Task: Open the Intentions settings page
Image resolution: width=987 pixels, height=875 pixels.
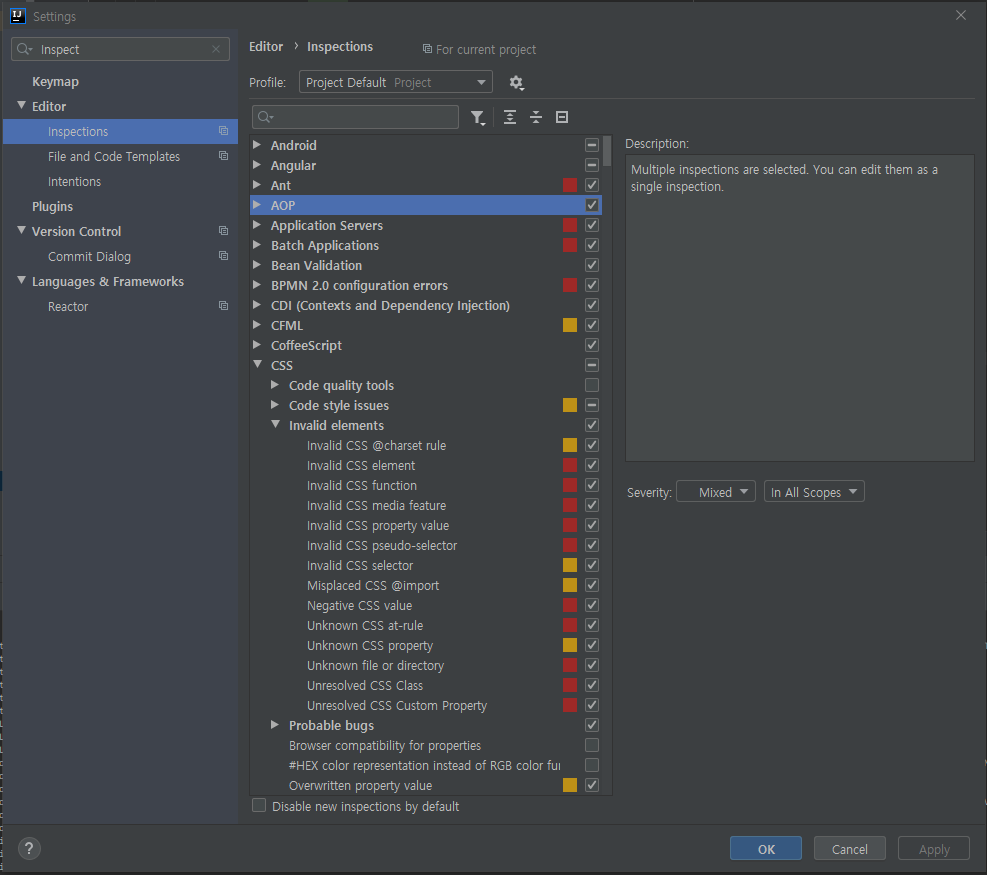Action: pyautogui.click(x=74, y=182)
